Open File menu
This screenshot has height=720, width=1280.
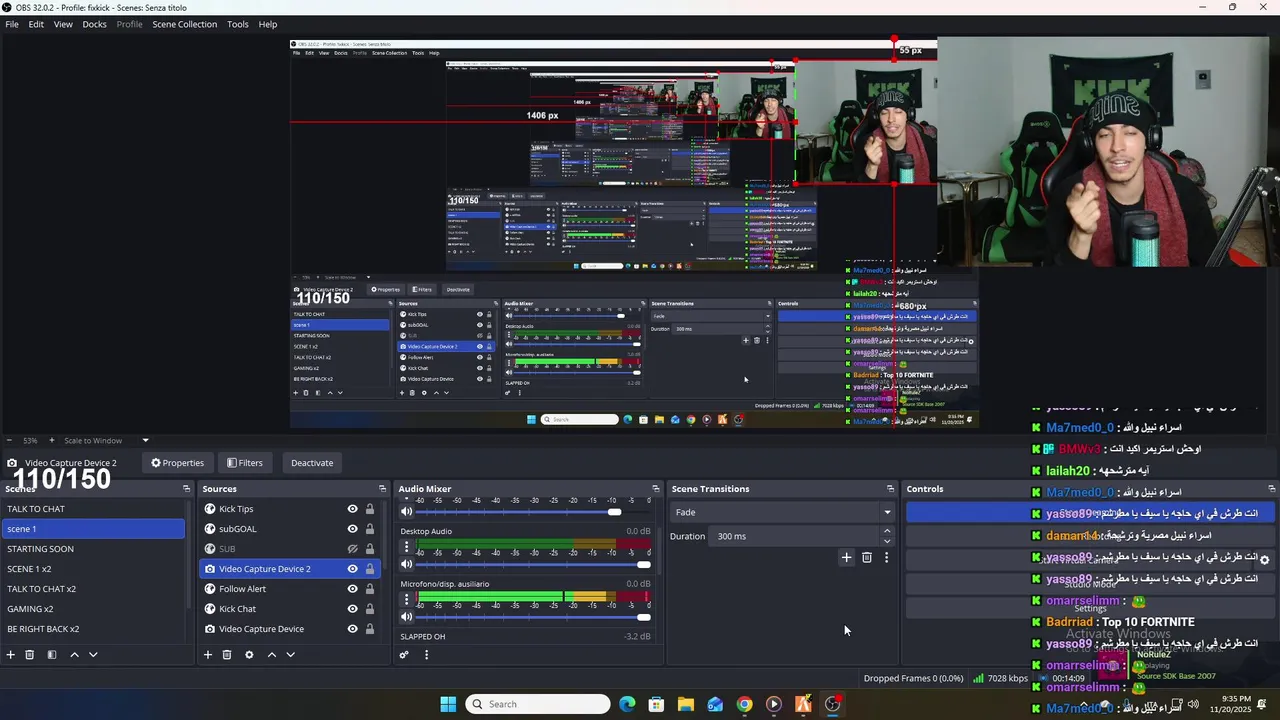point(12,24)
